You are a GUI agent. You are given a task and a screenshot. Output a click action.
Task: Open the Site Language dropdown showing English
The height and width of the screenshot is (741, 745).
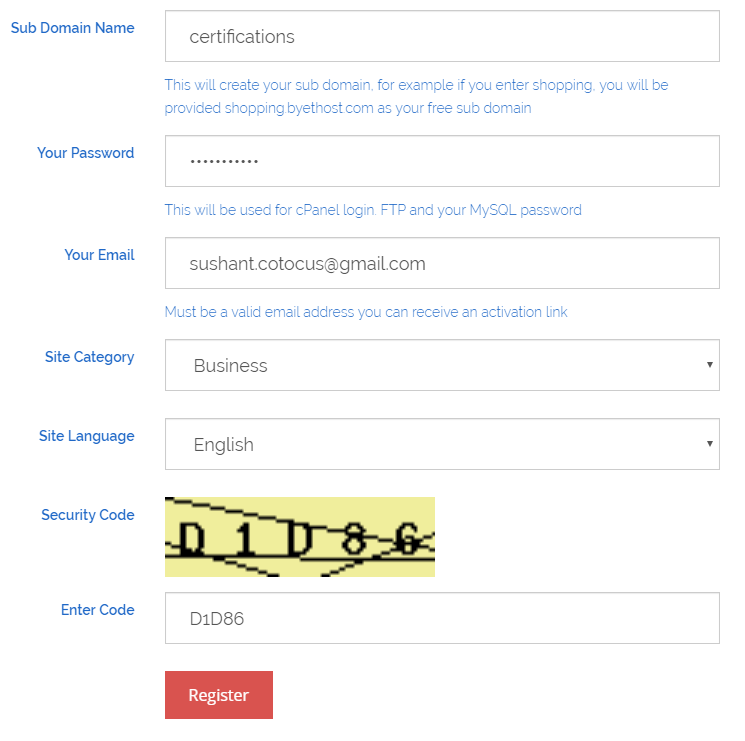pyautogui.click(x=442, y=444)
